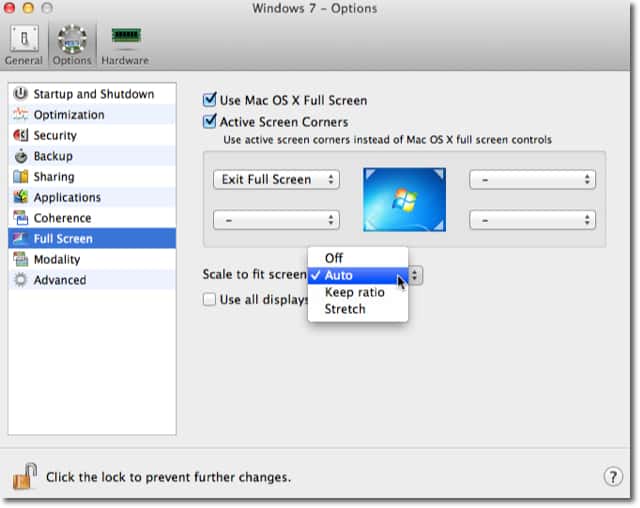Choose Auto in the scale menu
640x508 pixels.
coord(358,275)
